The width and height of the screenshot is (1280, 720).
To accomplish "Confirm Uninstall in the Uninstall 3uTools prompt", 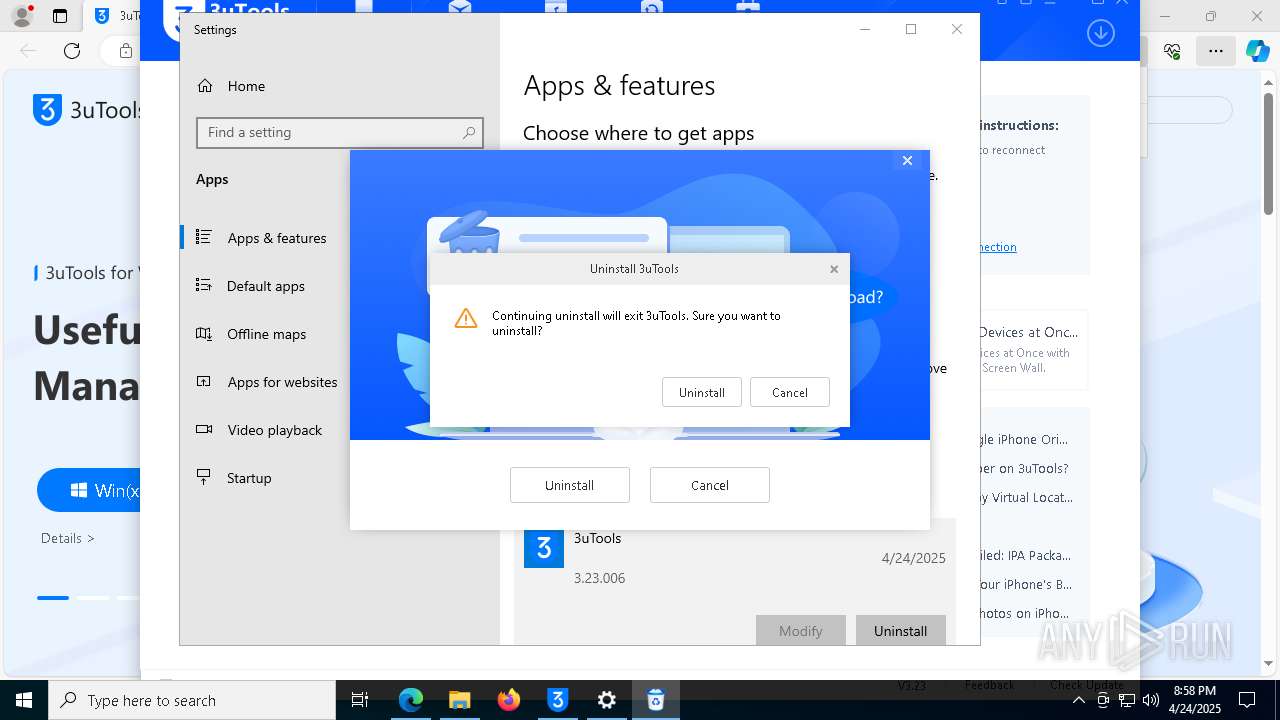I will (701, 392).
